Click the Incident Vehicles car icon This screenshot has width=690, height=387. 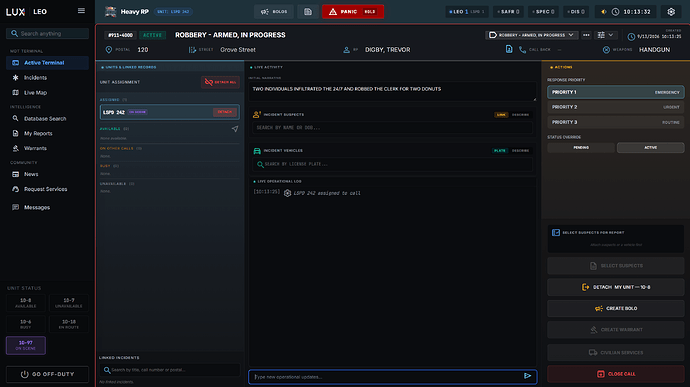click(x=257, y=151)
